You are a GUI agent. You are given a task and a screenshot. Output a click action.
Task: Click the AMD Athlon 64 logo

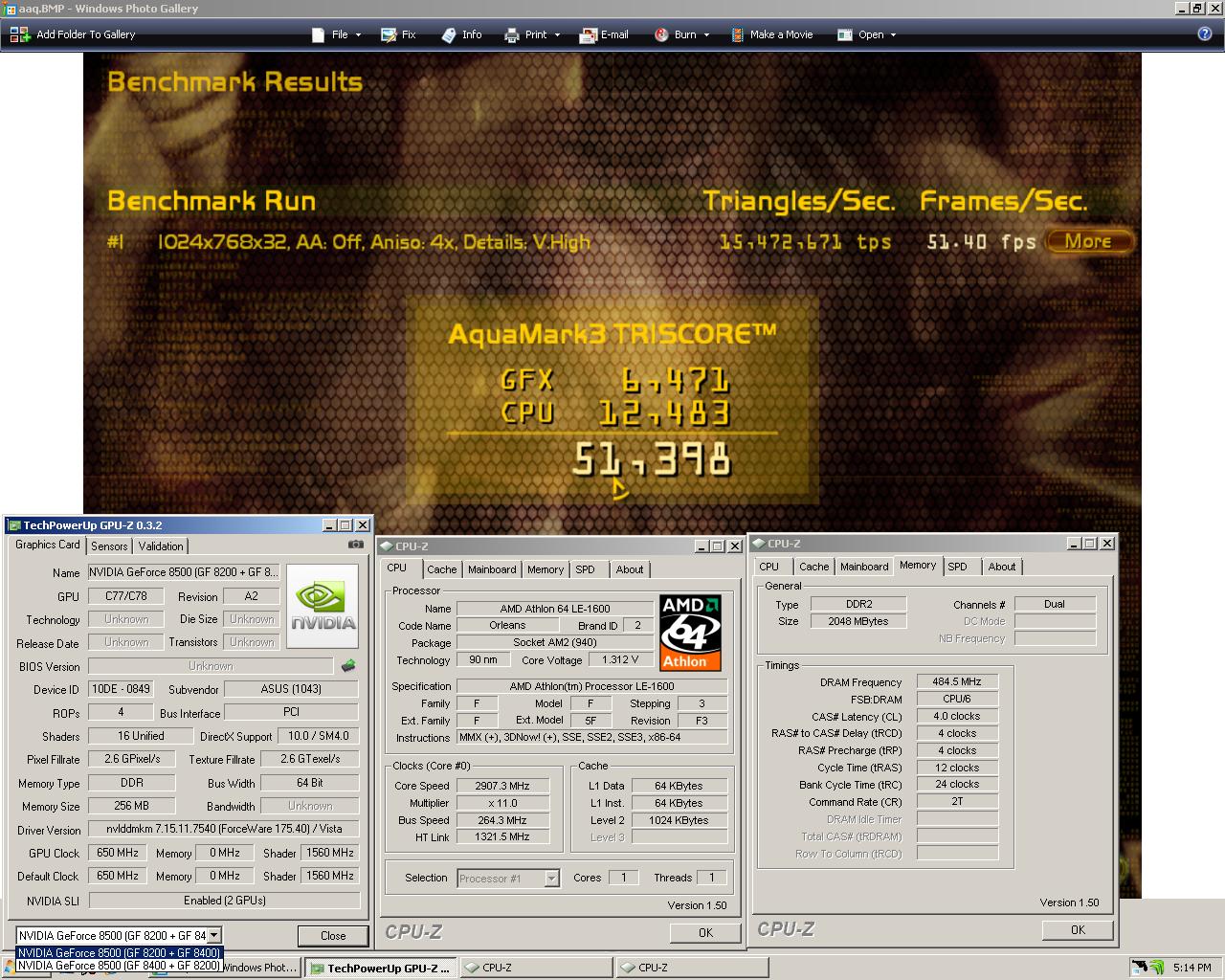(x=690, y=633)
